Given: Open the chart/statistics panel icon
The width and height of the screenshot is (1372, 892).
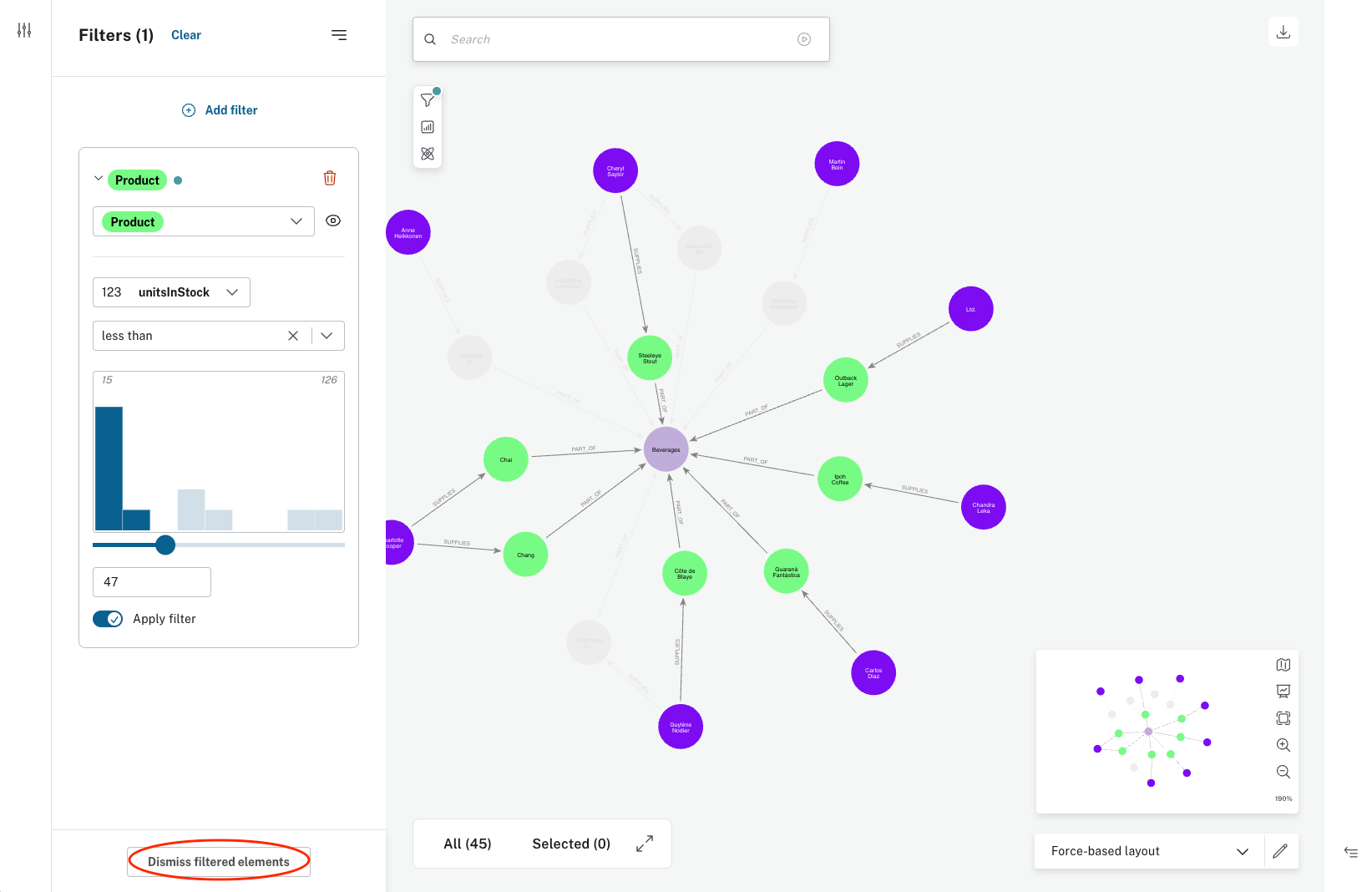Looking at the screenshot, I should tap(428, 127).
